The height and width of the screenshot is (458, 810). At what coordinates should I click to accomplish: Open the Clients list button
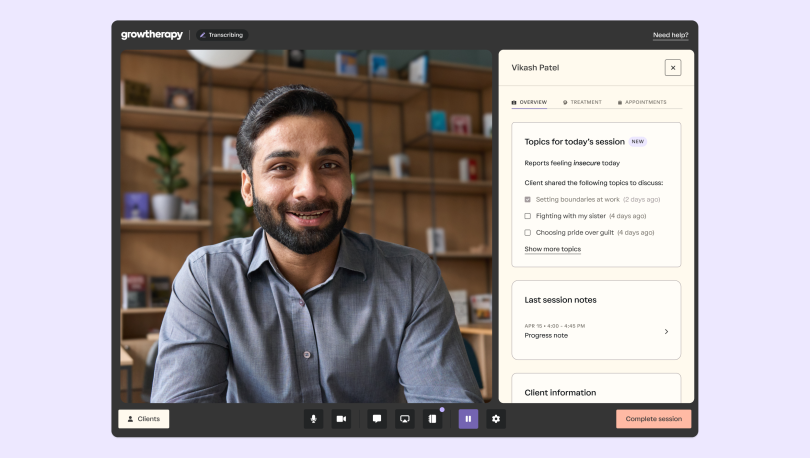[x=144, y=419]
